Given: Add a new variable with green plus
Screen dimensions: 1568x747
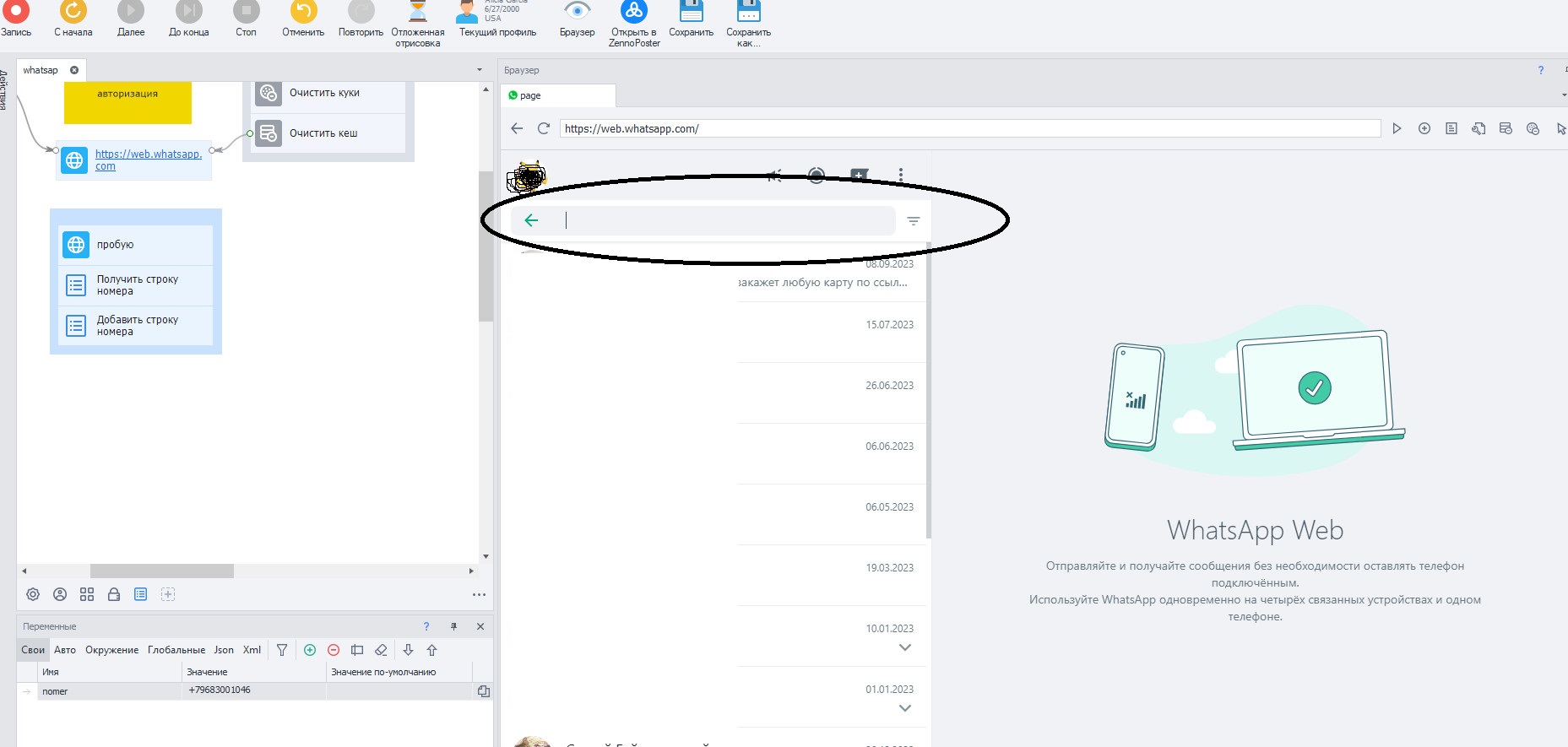Looking at the screenshot, I should [x=310, y=650].
